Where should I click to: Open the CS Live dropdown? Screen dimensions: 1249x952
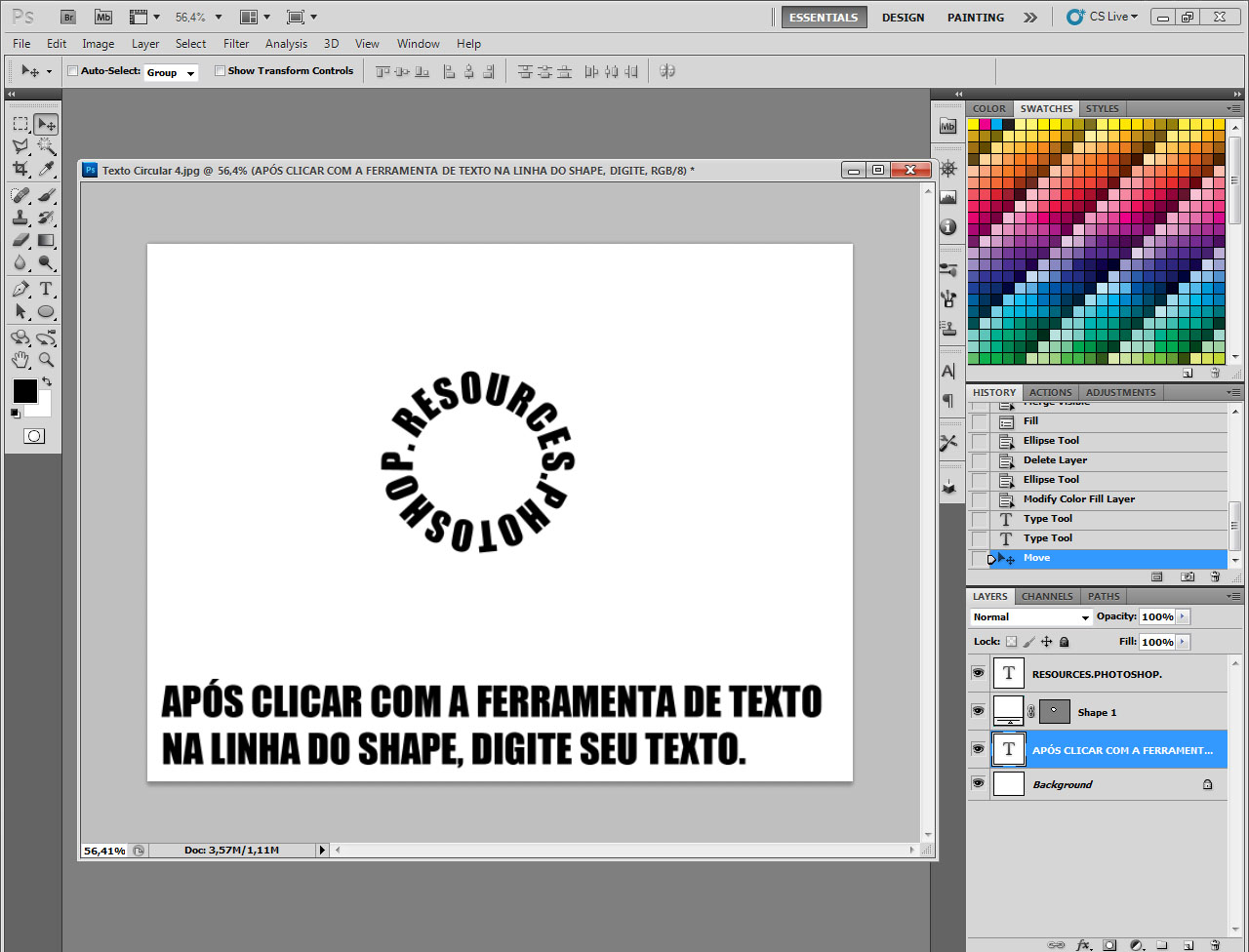click(1103, 17)
